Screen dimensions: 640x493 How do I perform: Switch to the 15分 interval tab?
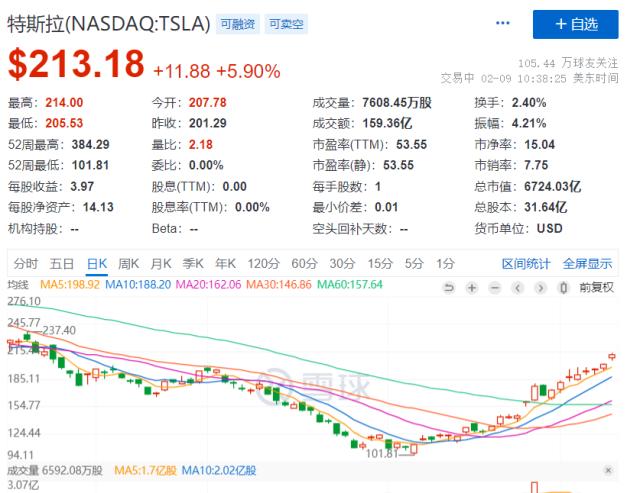(x=380, y=264)
